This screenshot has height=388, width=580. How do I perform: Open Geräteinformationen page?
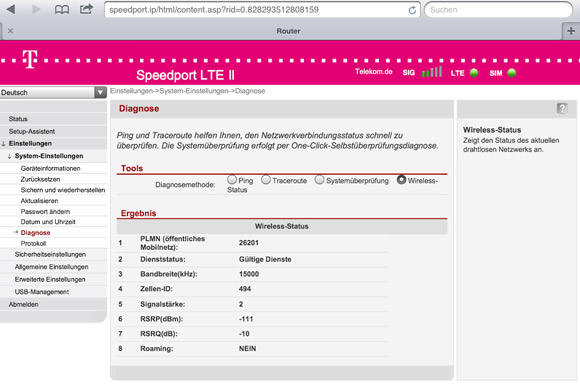click(x=50, y=168)
